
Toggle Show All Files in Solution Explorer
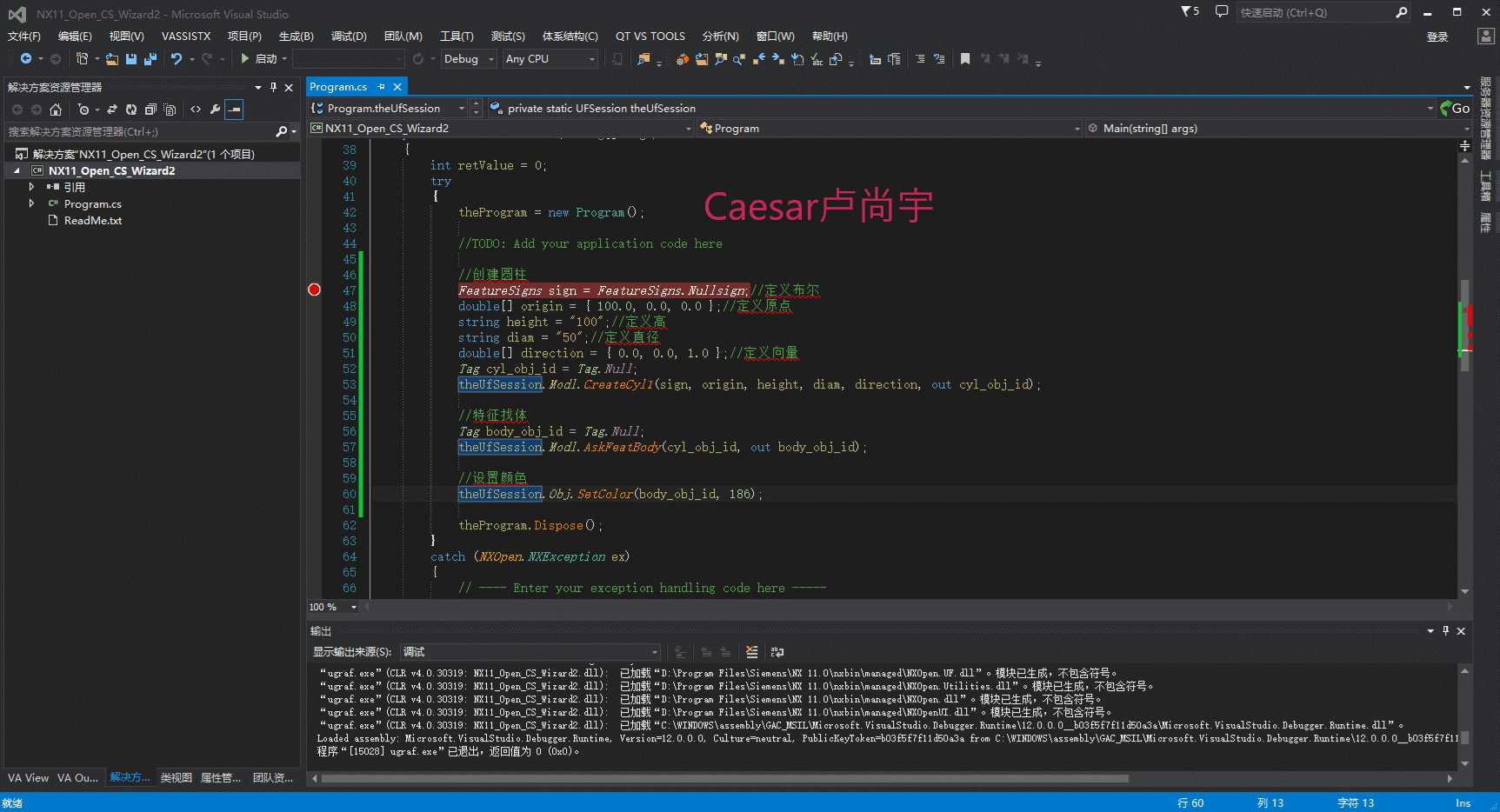[x=170, y=110]
